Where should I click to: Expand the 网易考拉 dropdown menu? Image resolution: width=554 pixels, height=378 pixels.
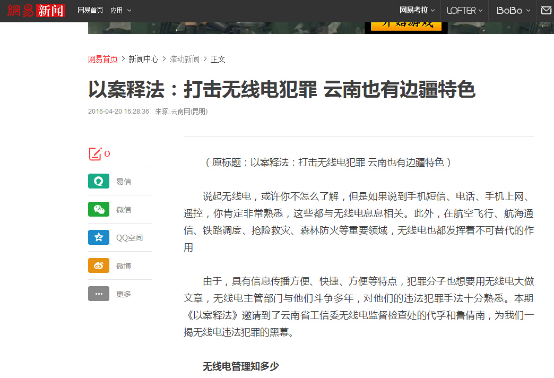(417, 10)
